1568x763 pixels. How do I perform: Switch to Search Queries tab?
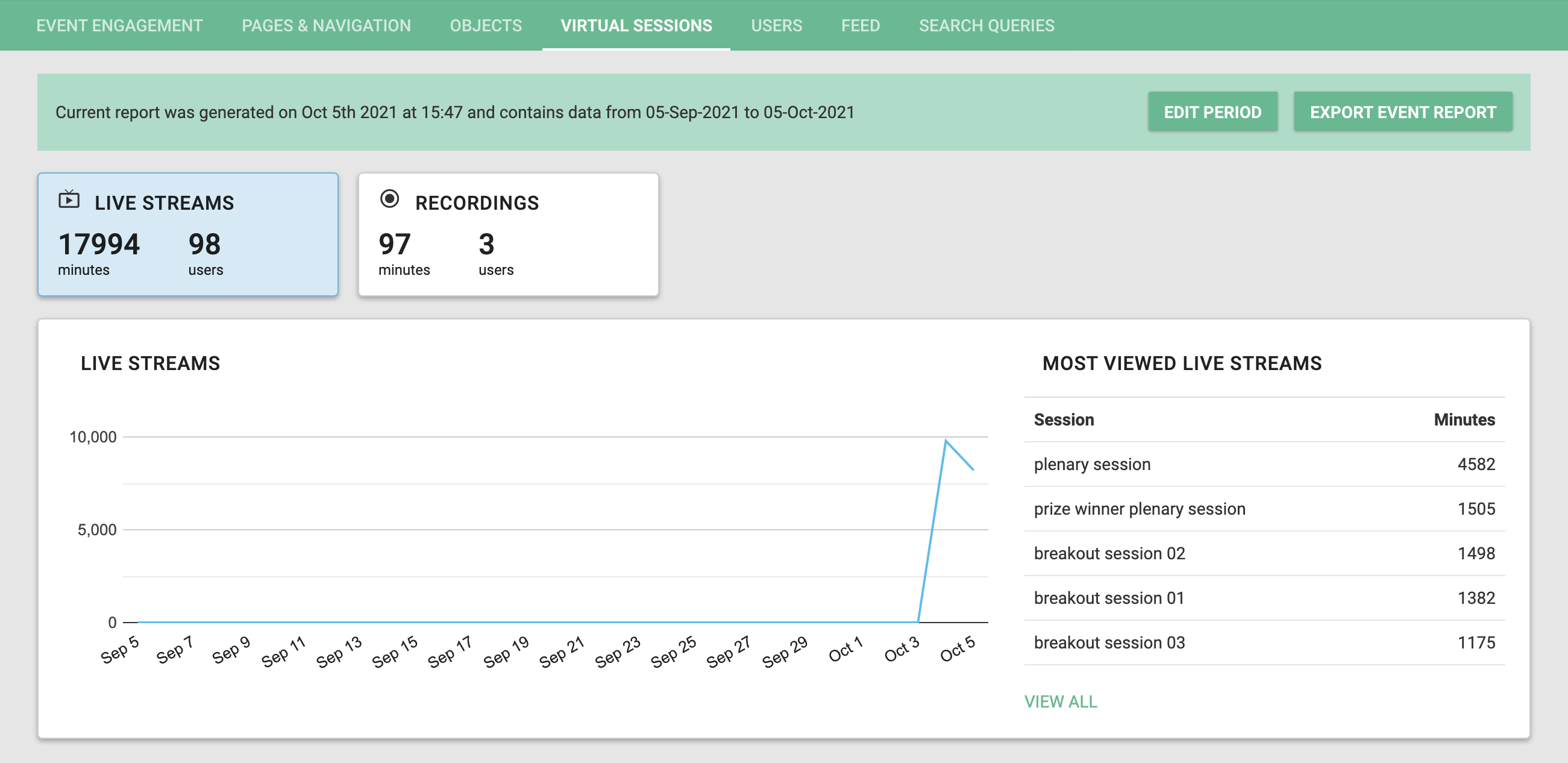click(x=986, y=25)
